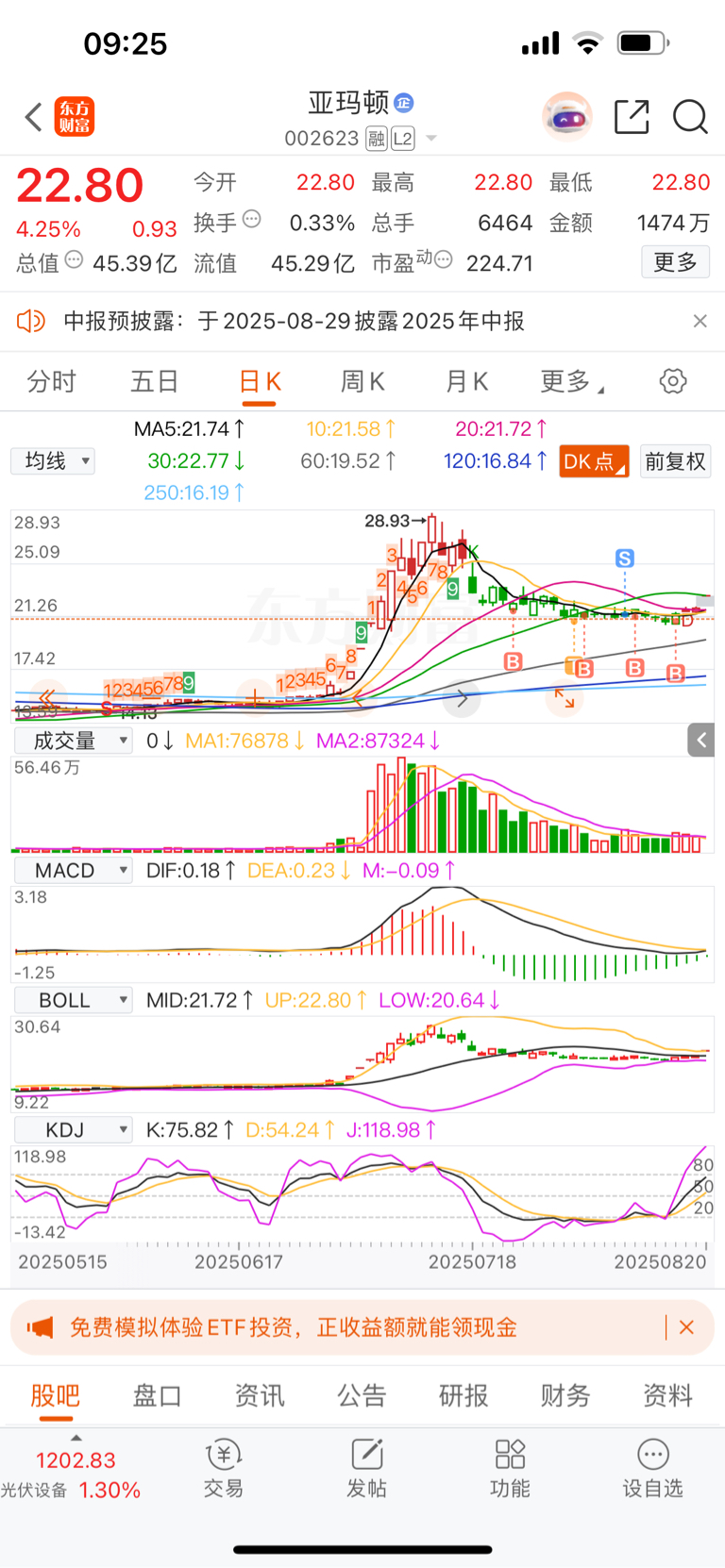Image resolution: width=725 pixels, height=1568 pixels.
Task: Open the search magnifier icon
Action: (690, 117)
